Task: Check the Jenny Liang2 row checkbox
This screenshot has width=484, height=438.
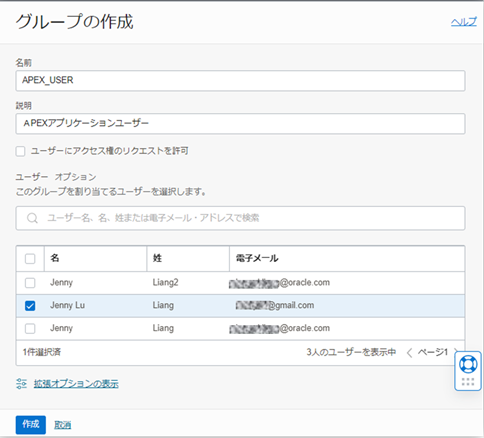Action: 30,283
